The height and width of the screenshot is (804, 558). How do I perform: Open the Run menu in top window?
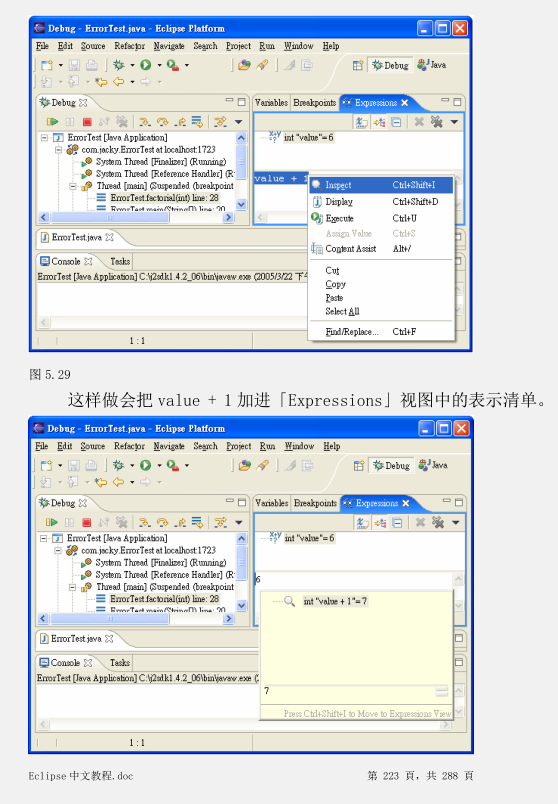[267, 46]
